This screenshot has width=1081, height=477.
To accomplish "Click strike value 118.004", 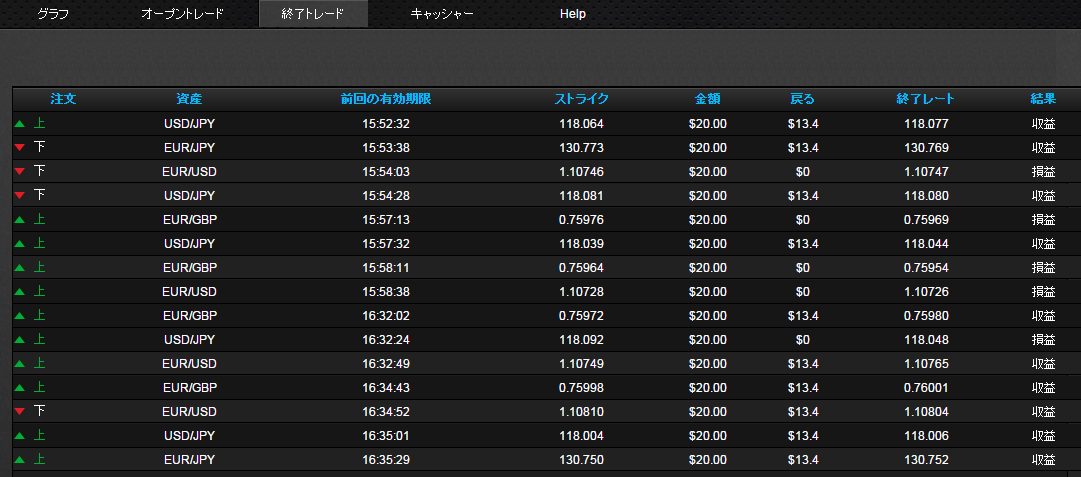I will pyautogui.click(x=582, y=436).
